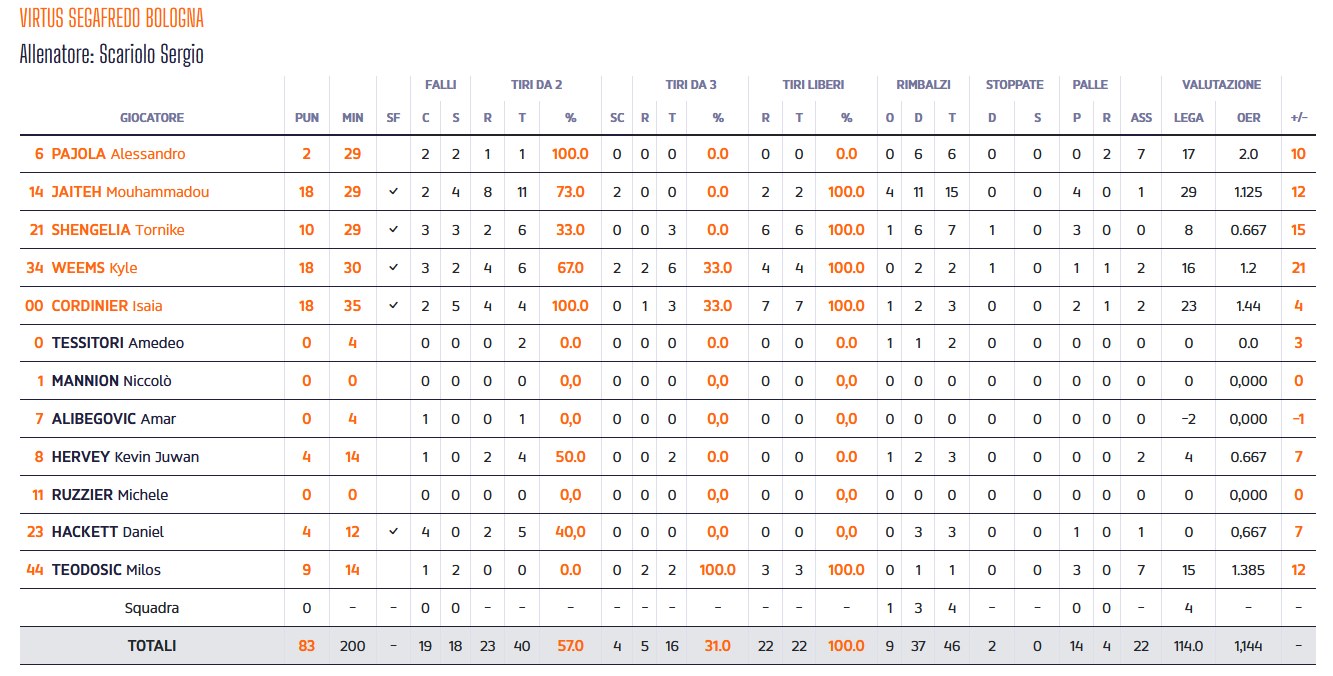This screenshot has height=676, width=1333.
Task: Click coach name Scariolo Sergio
Action: (x=151, y=54)
